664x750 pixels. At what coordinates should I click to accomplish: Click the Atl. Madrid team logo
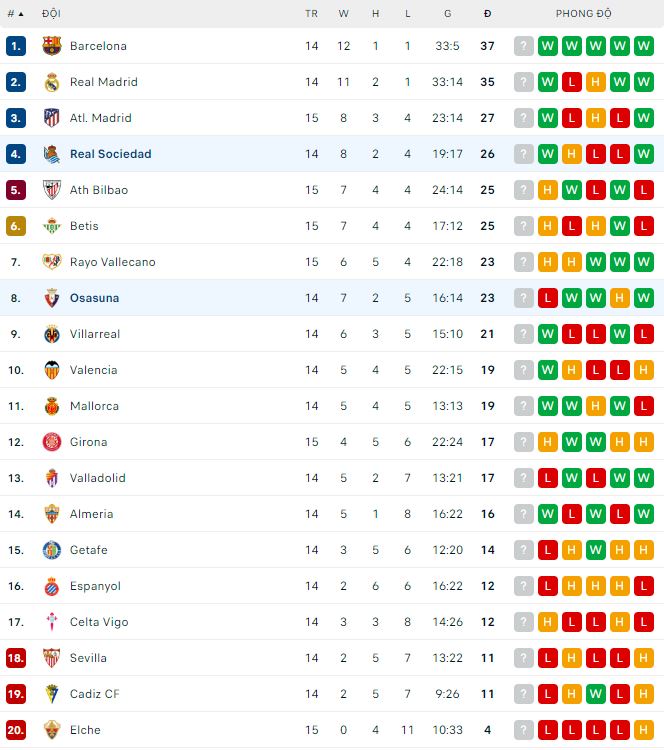(52, 118)
